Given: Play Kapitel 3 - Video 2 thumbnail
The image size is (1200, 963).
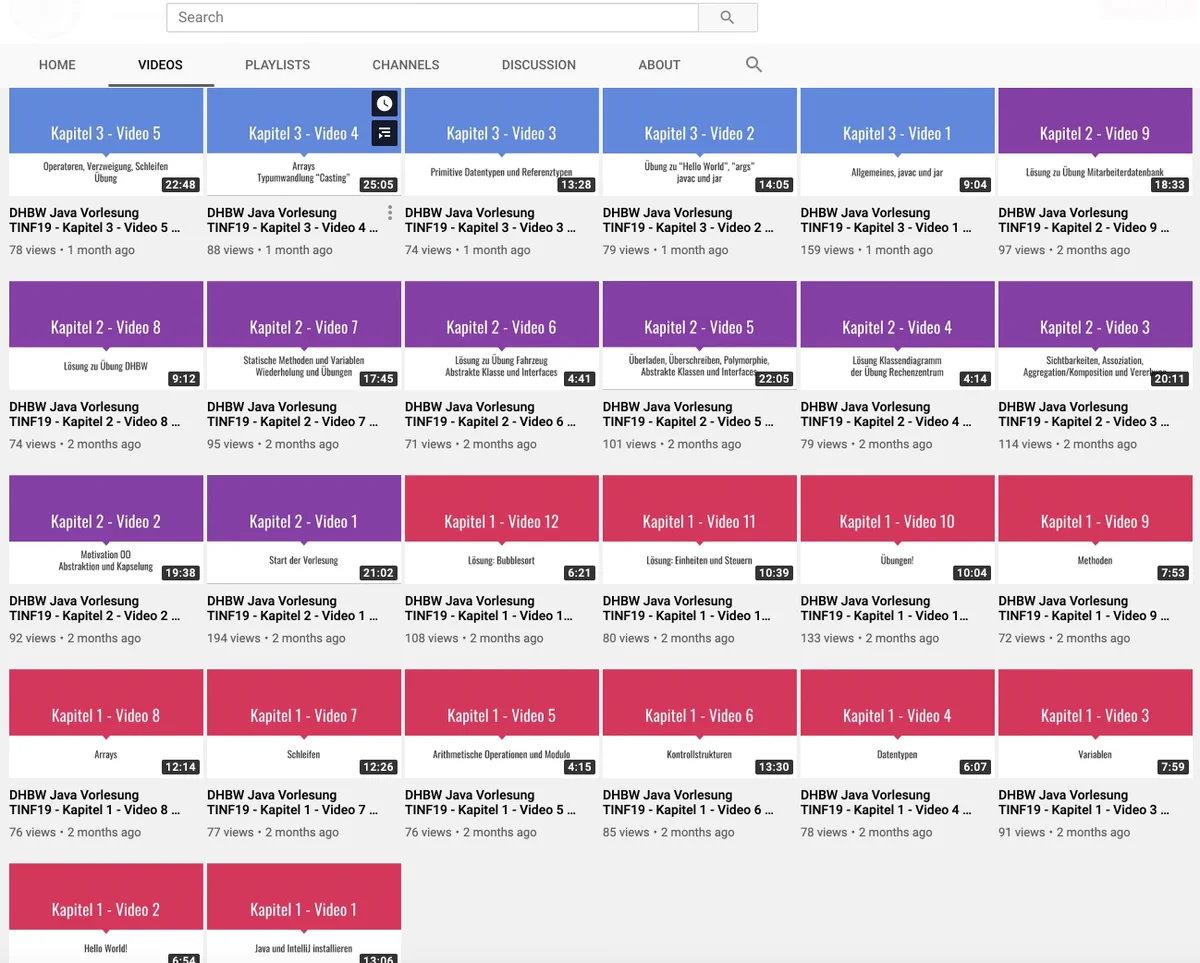Looking at the screenshot, I should tap(700, 142).
